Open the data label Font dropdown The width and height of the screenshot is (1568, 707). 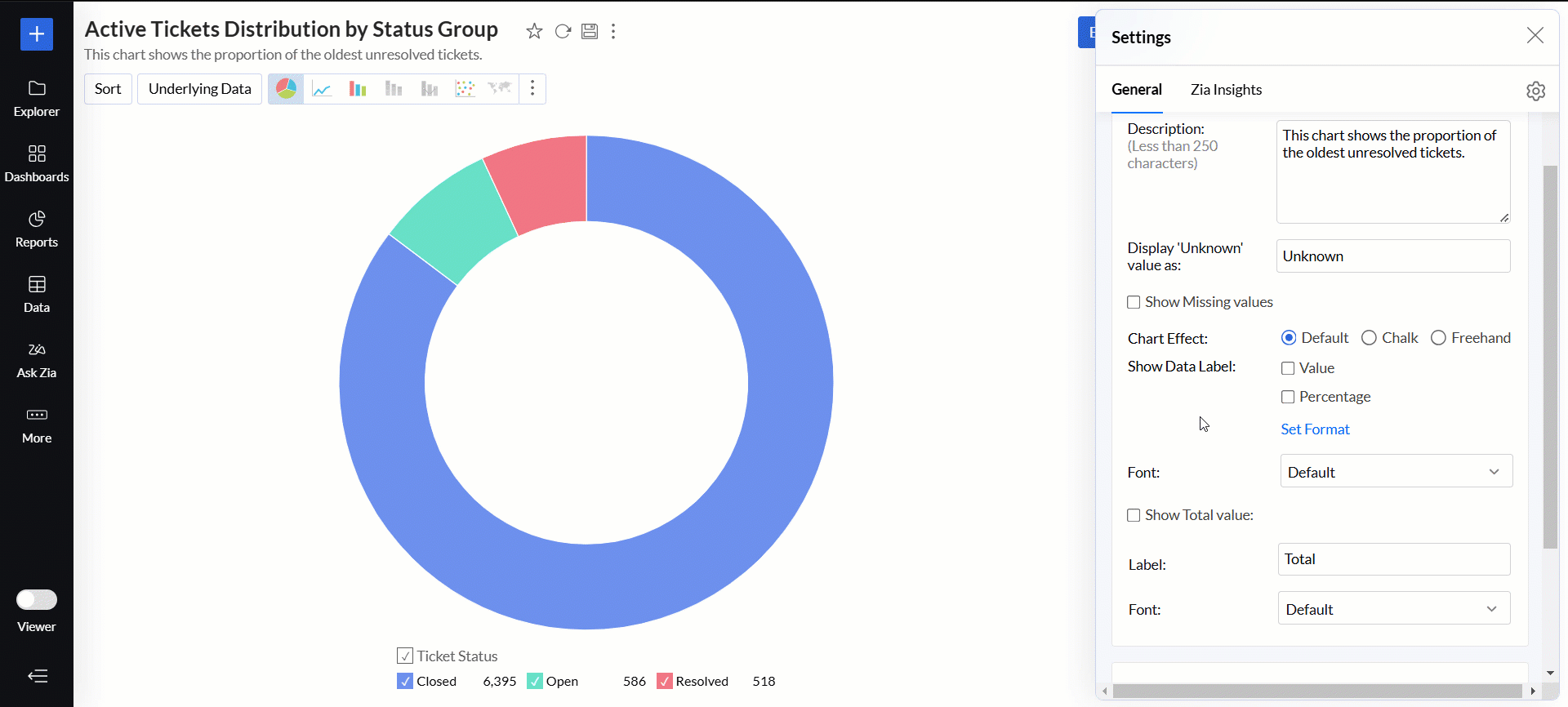coord(1396,472)
